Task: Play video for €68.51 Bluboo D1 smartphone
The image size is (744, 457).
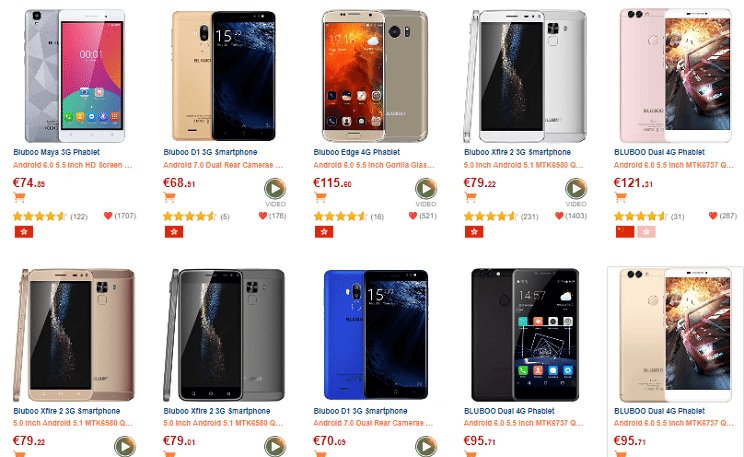Action: pos(275,189)
